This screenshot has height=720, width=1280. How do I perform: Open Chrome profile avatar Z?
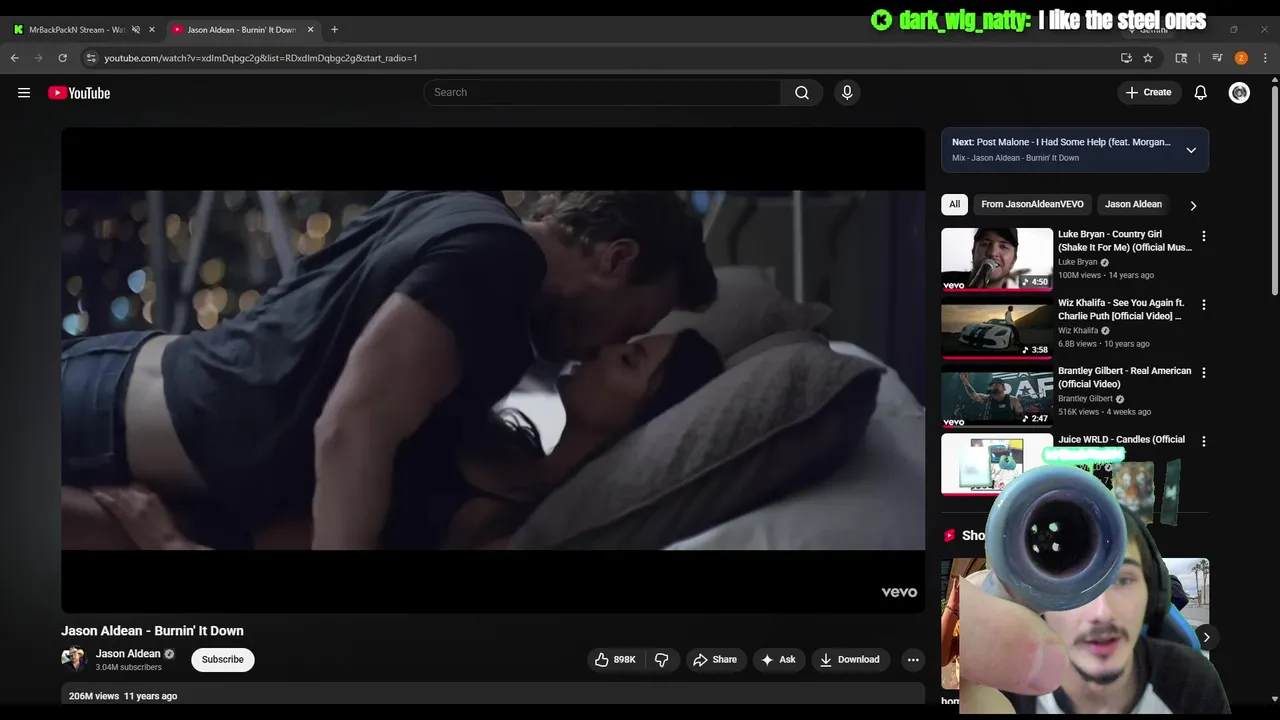1241,58
